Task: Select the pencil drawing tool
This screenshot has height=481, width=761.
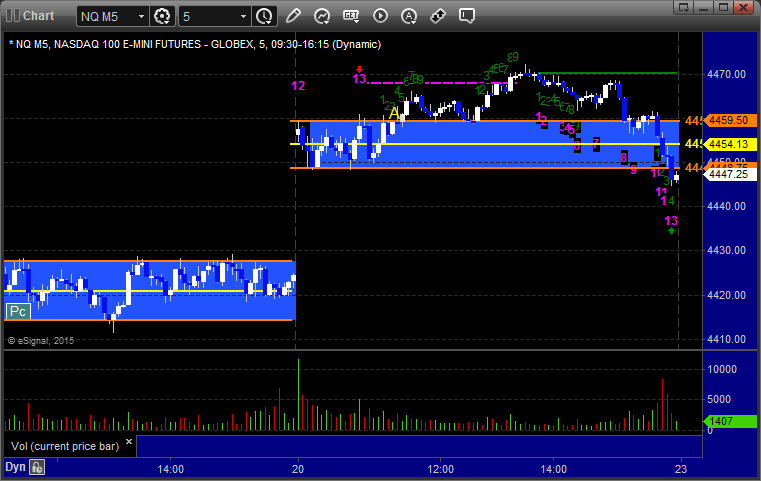Action: 293,16
